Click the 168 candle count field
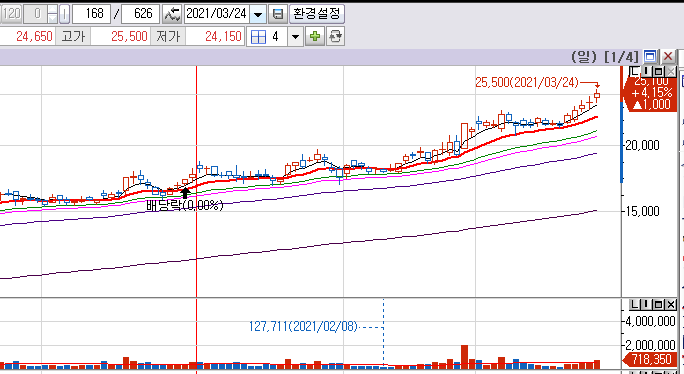This screenshot has width=684, height=374. (92, 14)
